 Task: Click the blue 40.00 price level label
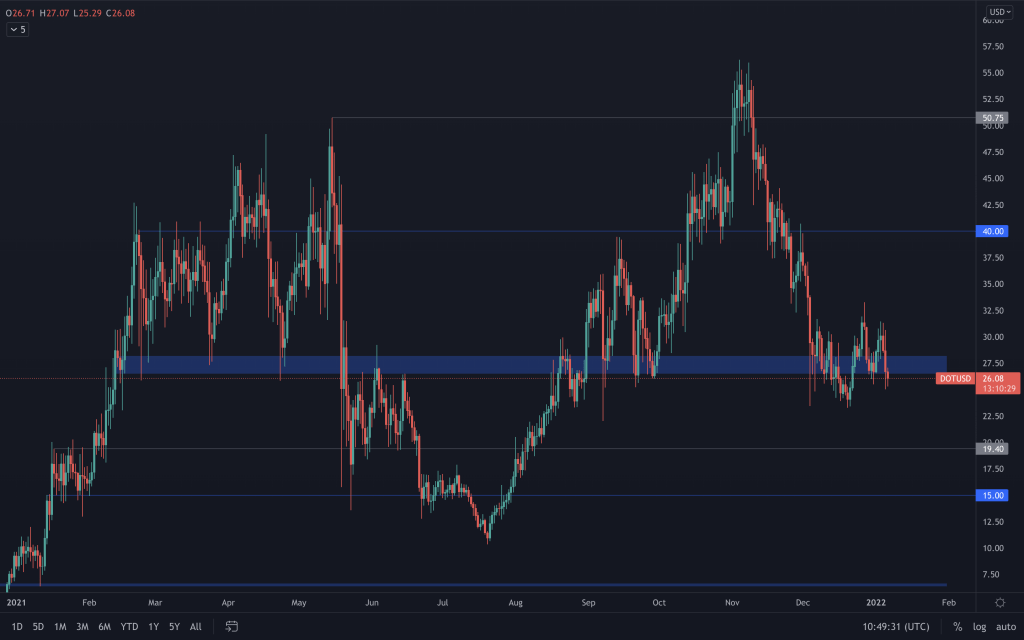(x=993, y=231)
